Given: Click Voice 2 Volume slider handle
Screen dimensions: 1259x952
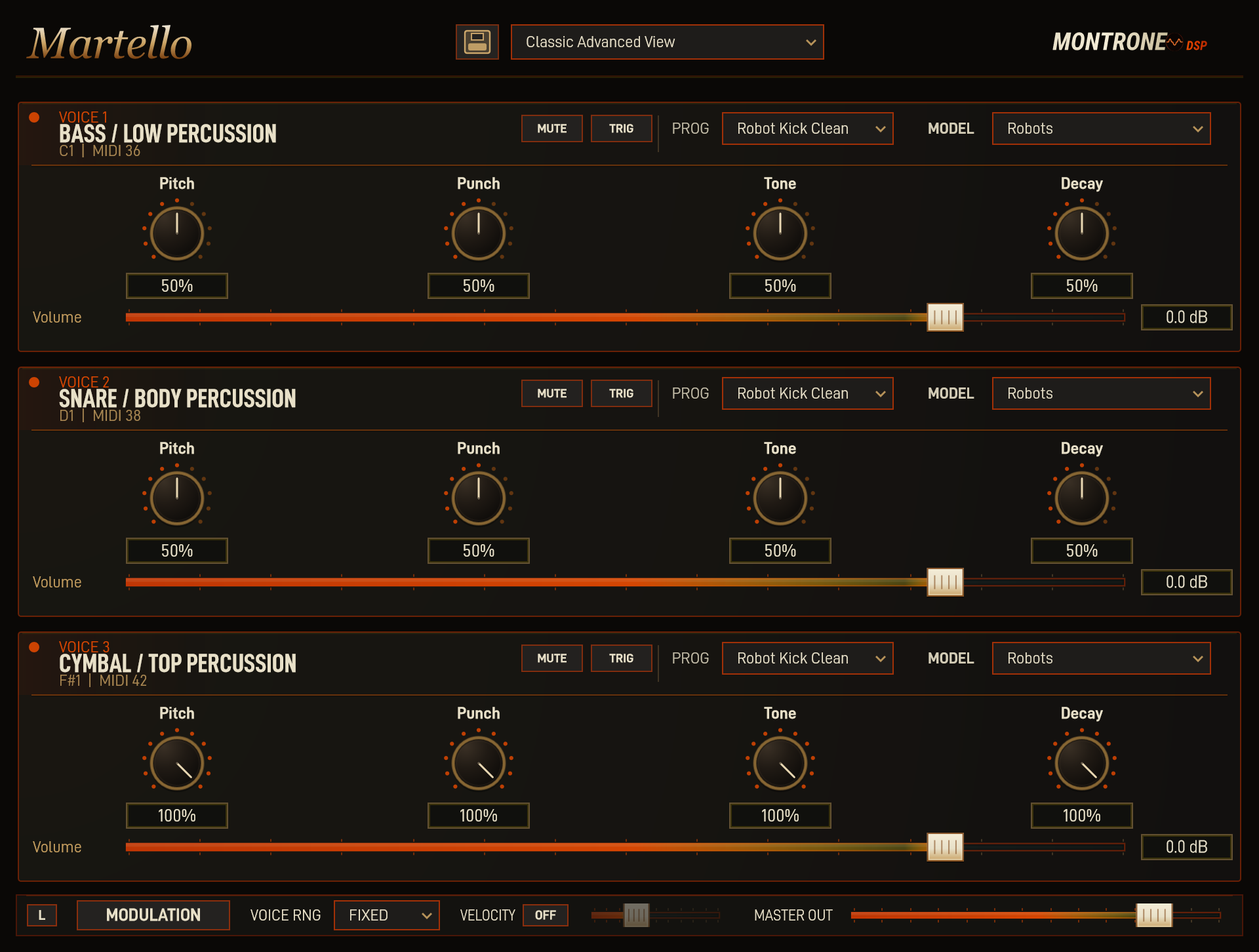Looking at the screenshot, I should point(945,582).
